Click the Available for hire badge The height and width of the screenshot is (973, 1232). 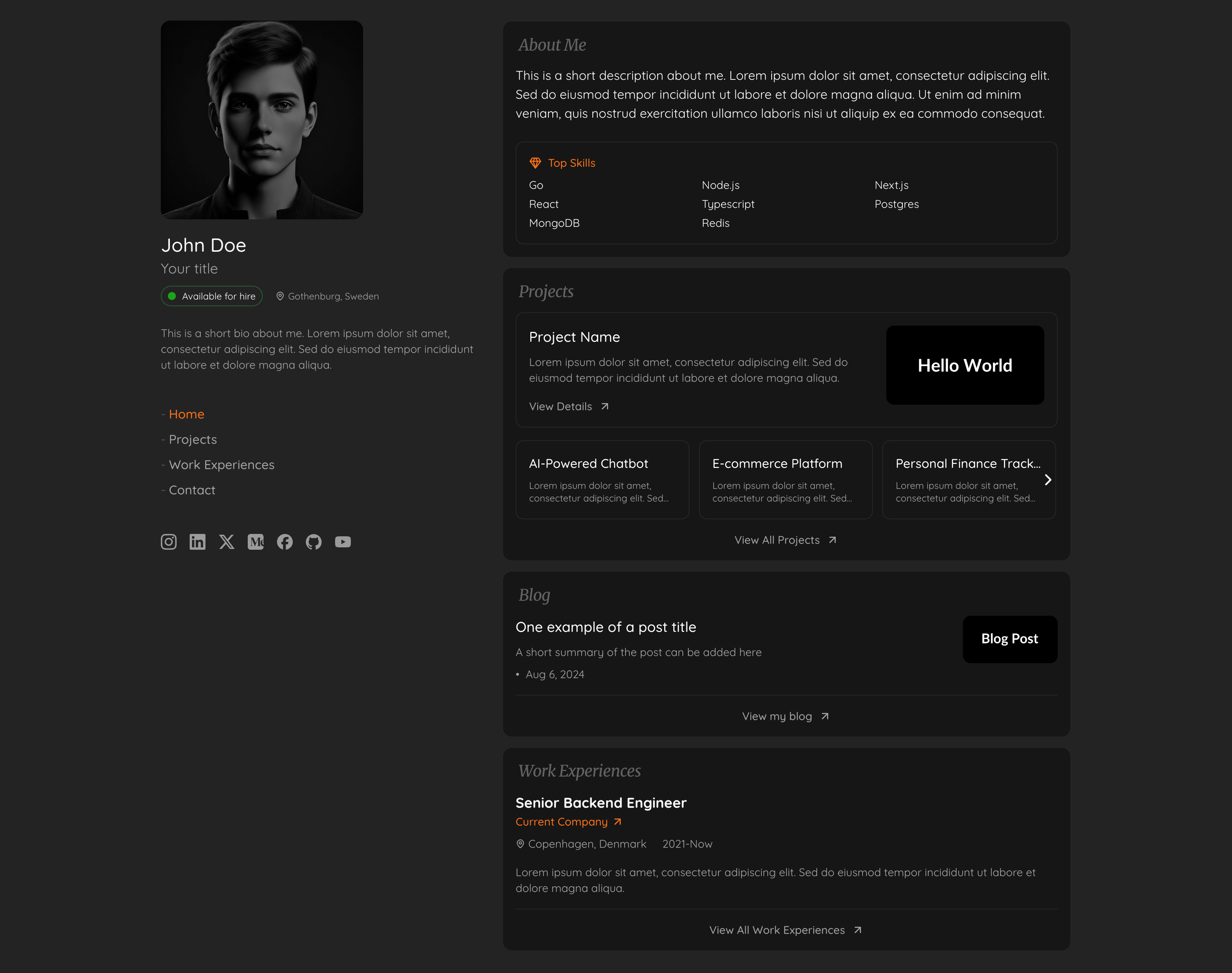coord(212,296)
